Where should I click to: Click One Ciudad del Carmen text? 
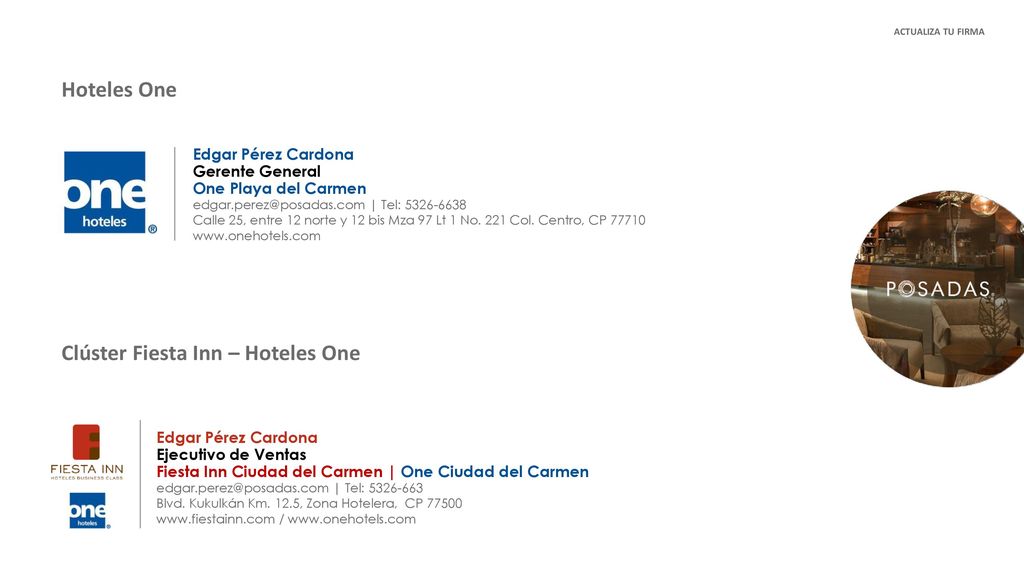(x=494, y=472)
